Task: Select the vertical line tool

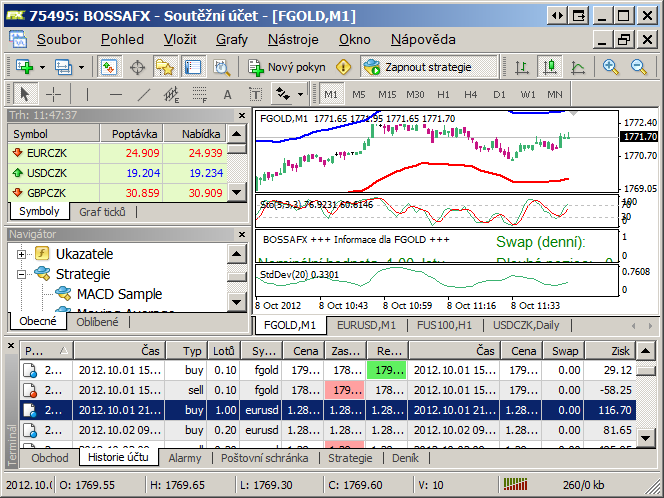Action: pos(87,94)
